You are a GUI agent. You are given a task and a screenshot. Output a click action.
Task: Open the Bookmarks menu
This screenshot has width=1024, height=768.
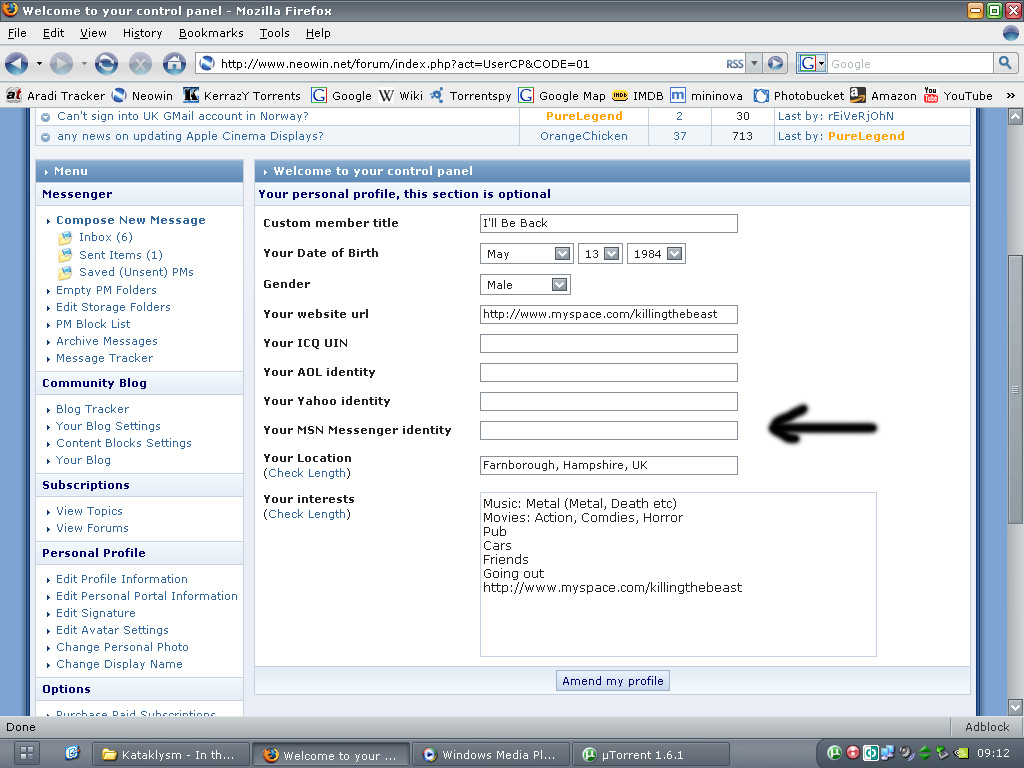[x=211, y=33]
